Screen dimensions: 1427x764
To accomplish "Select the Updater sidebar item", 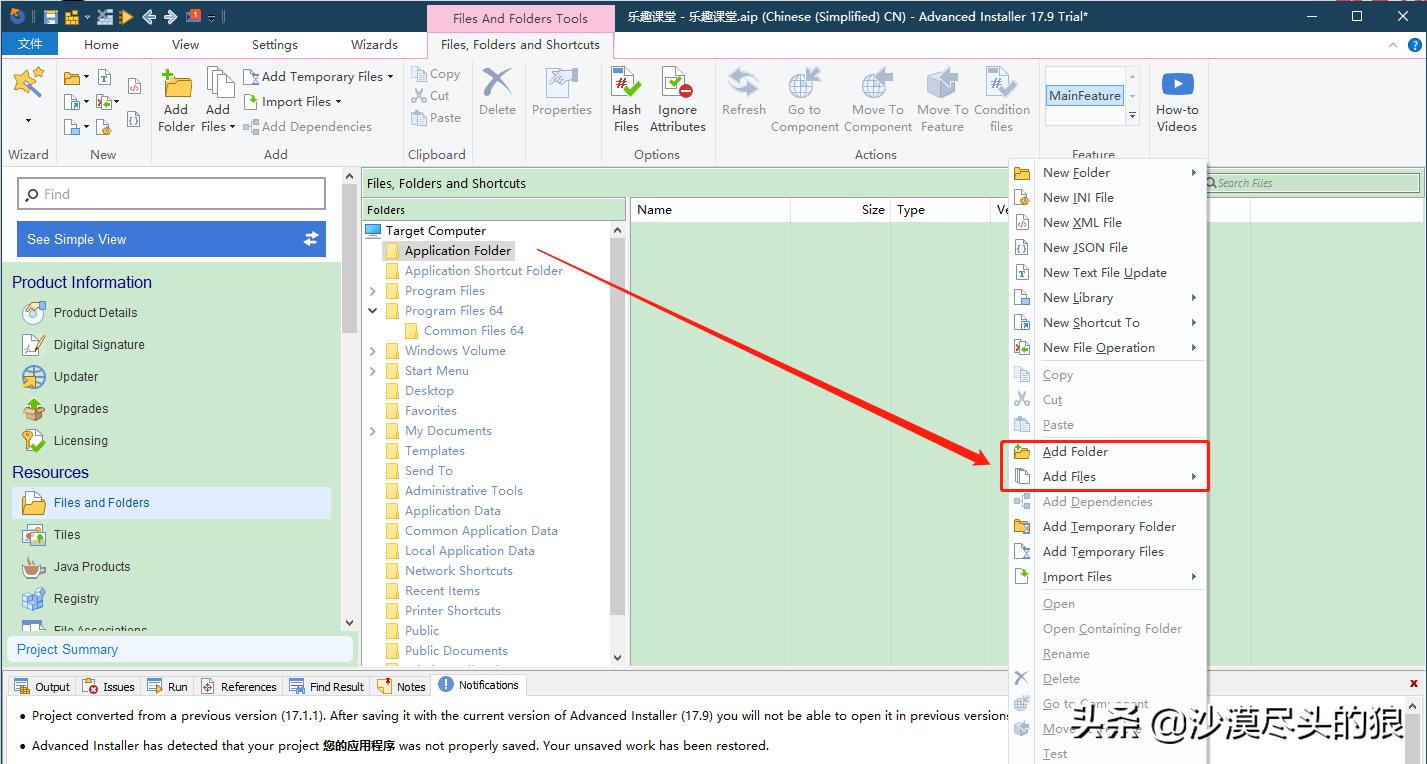I will [75, 376].
